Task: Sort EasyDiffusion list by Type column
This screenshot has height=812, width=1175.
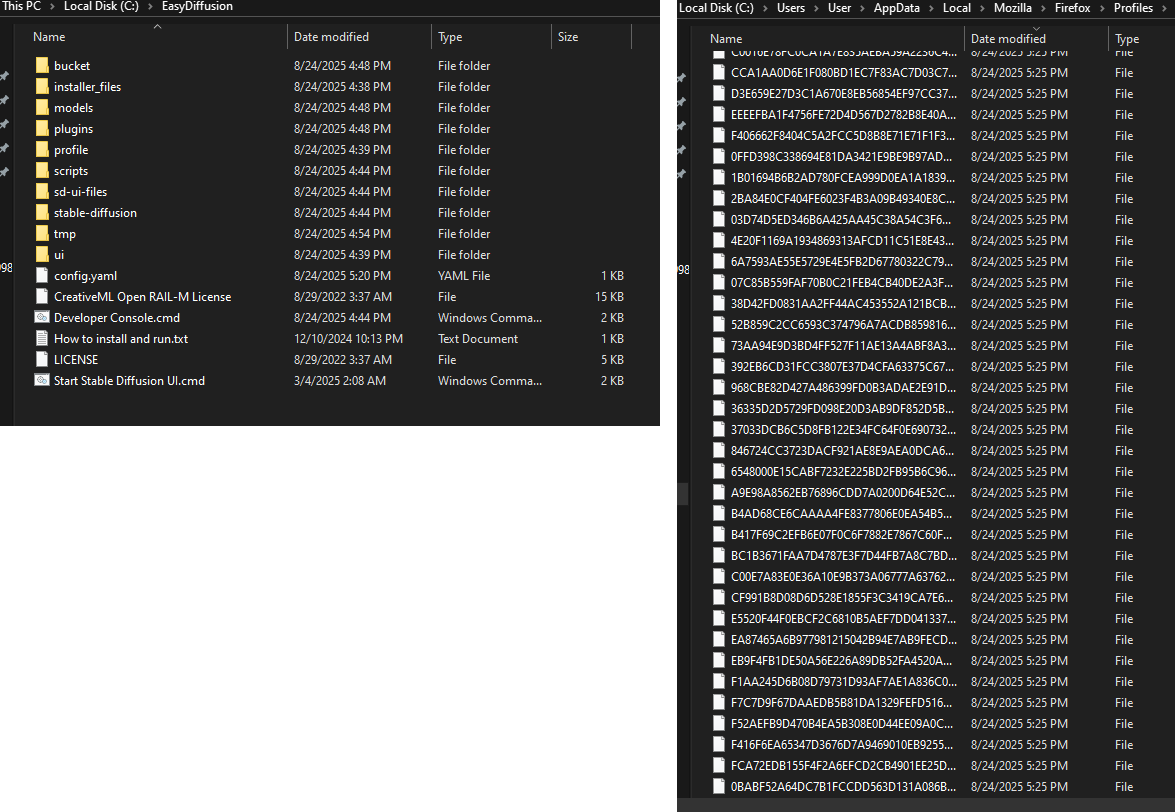Action: (450, 37)
